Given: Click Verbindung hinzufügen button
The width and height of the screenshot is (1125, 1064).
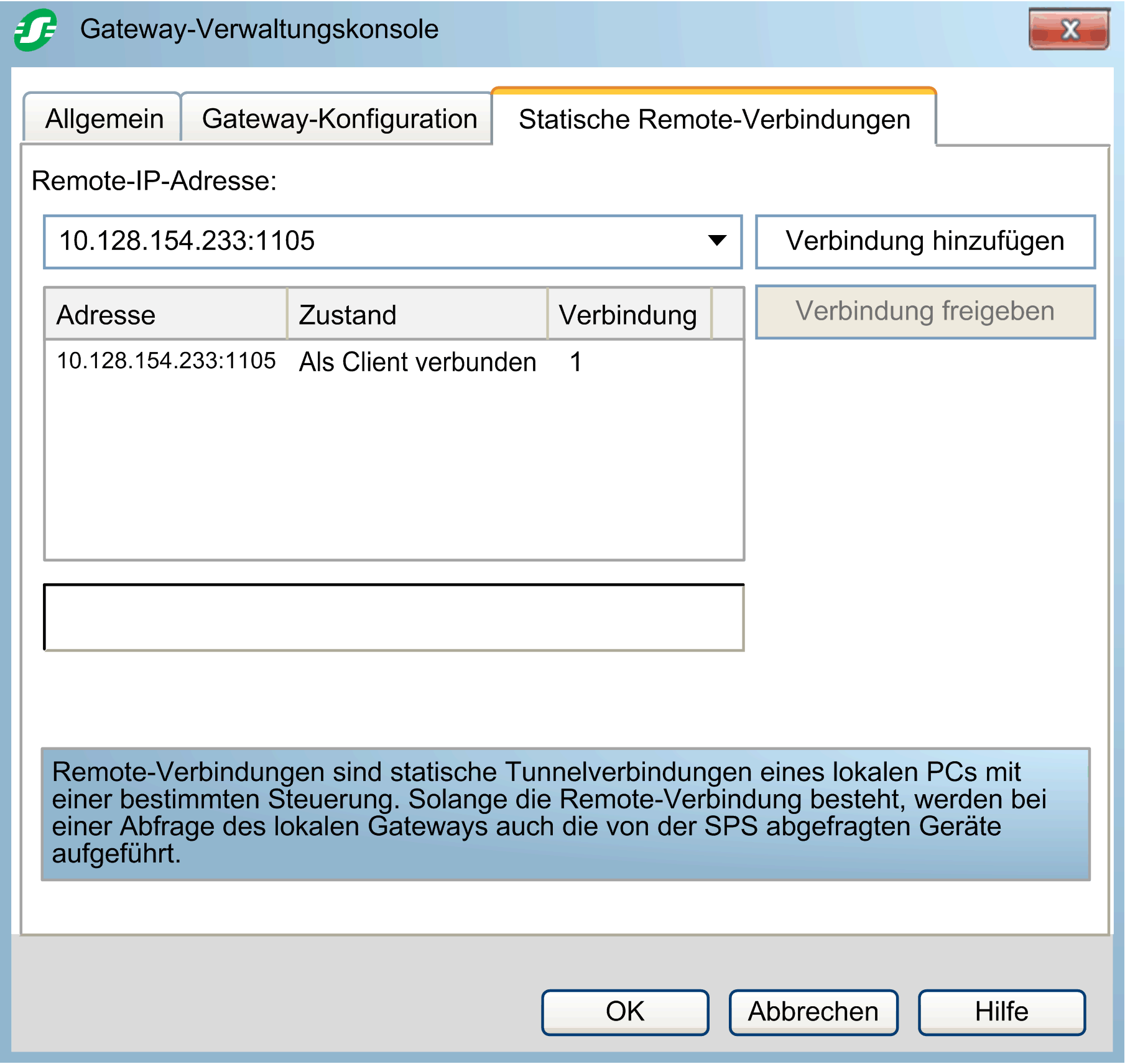Looking at the screenshot, I should [x=925, y=241].
